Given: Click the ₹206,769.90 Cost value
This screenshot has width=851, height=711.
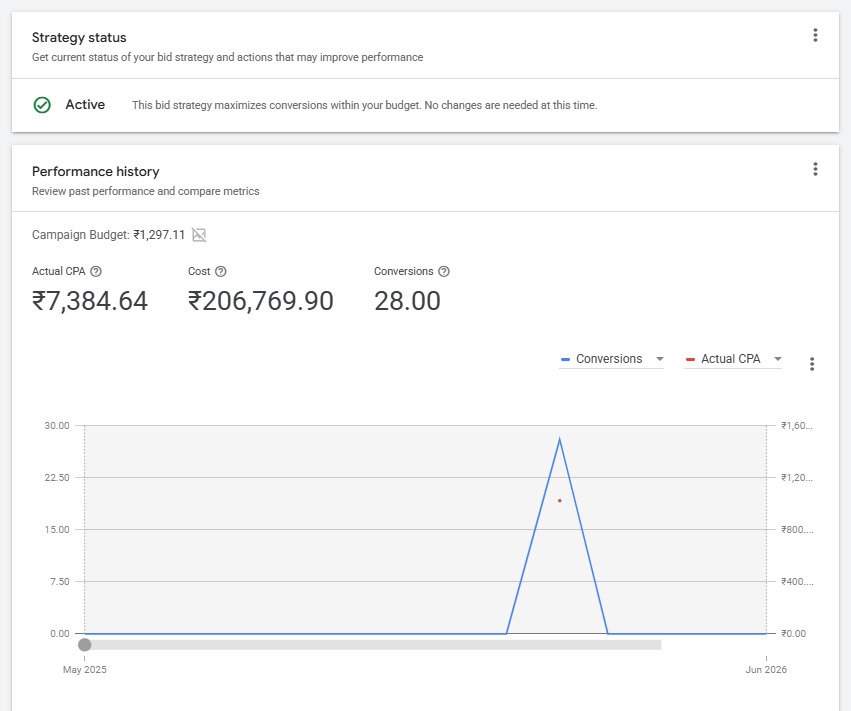Looking at the screenshot, I should pos(261,301).
